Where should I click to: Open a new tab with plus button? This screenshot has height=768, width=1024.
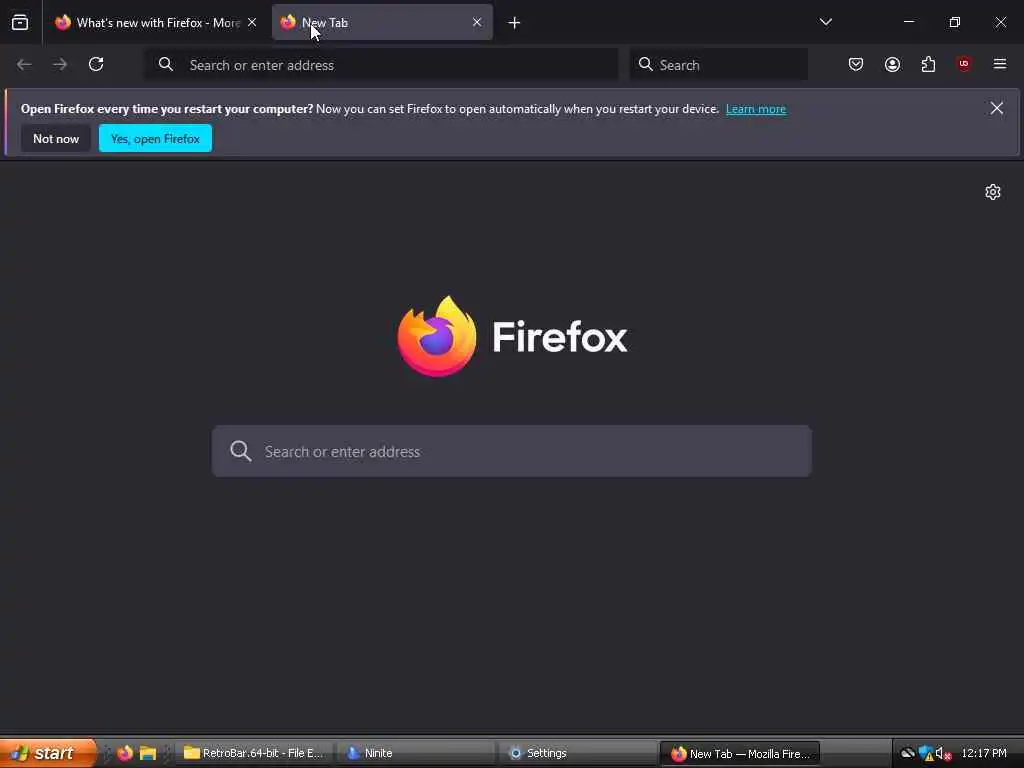pos(514,23)
